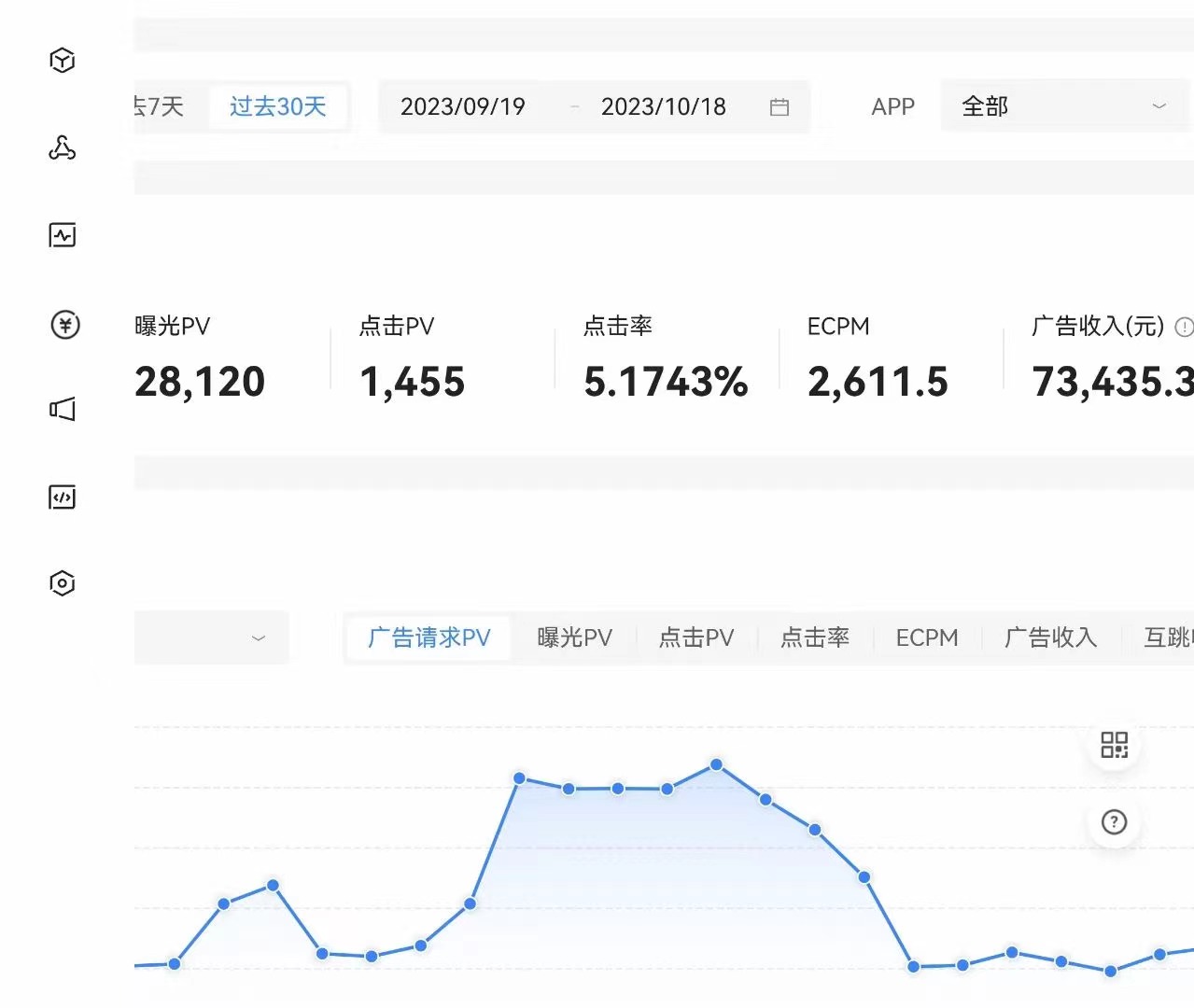Click the calendar icon in date range
This screenshot has width=1194, height=1008.
pyautogui.click(x=780, y=107)
